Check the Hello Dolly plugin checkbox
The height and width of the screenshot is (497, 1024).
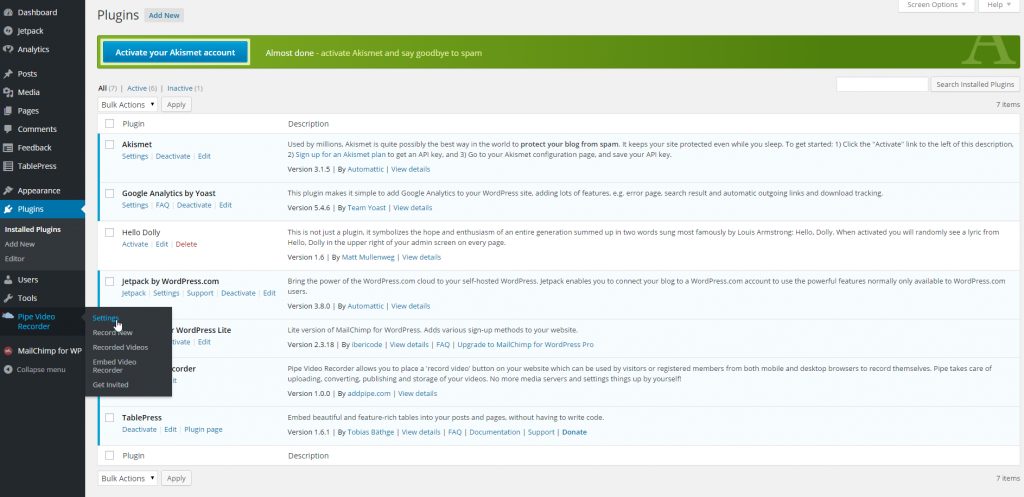109,232
